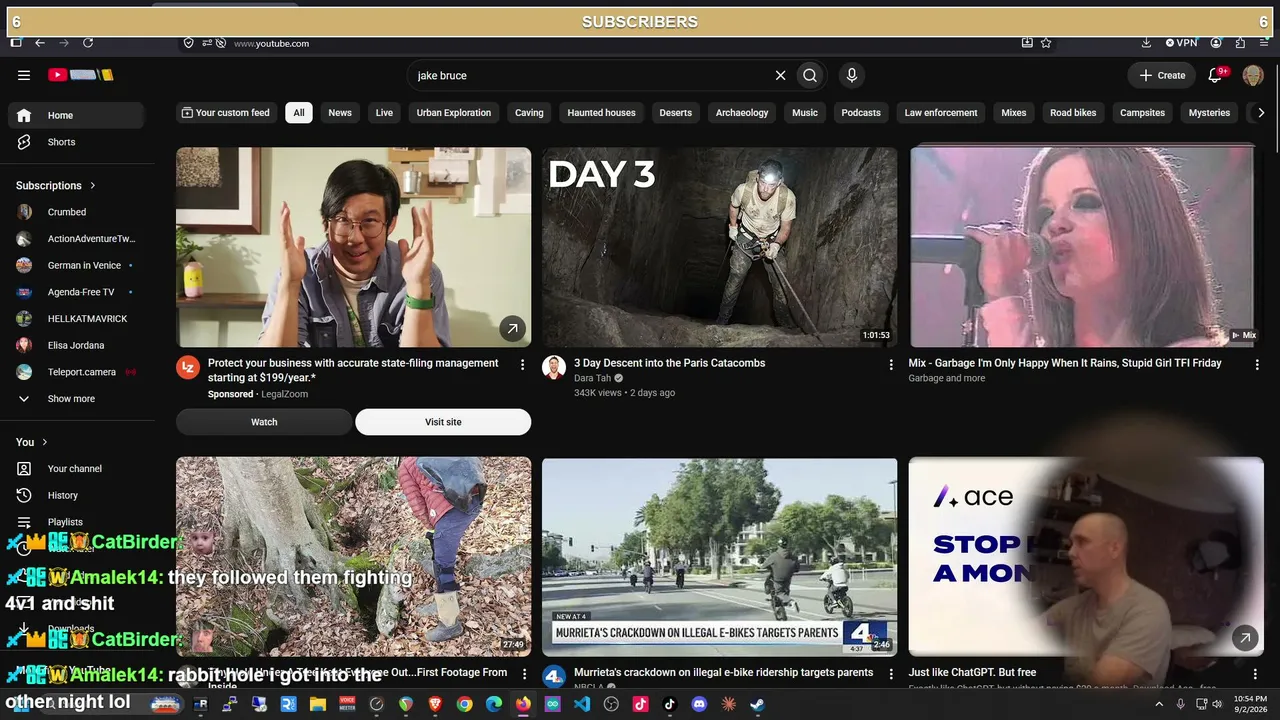Clear the search text with X icon

click(x=781, y=75)
